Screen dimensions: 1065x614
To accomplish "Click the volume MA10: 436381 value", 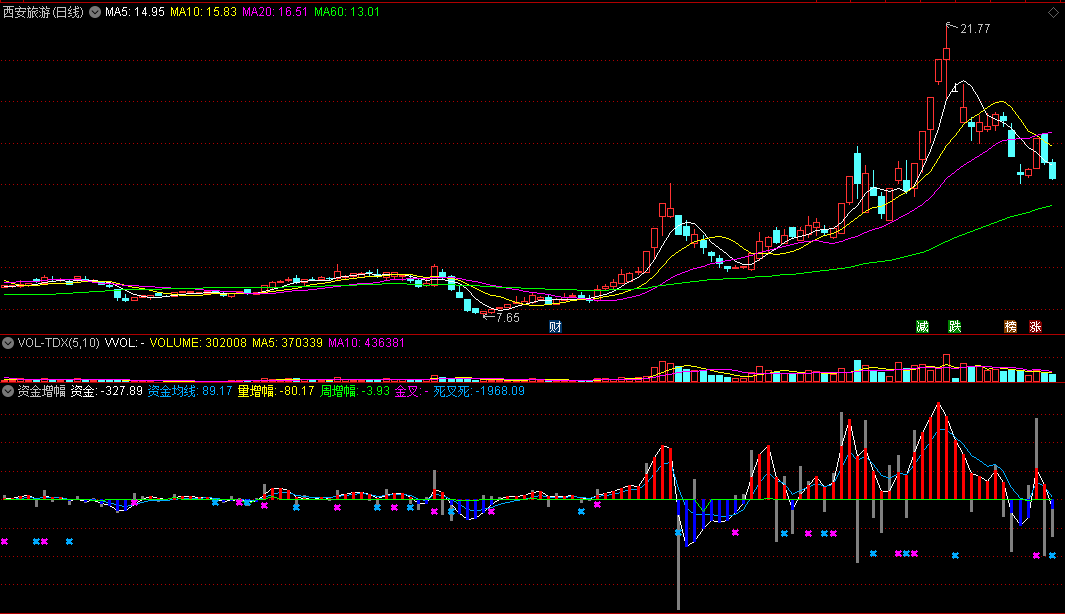I will (x=366, y=343).
